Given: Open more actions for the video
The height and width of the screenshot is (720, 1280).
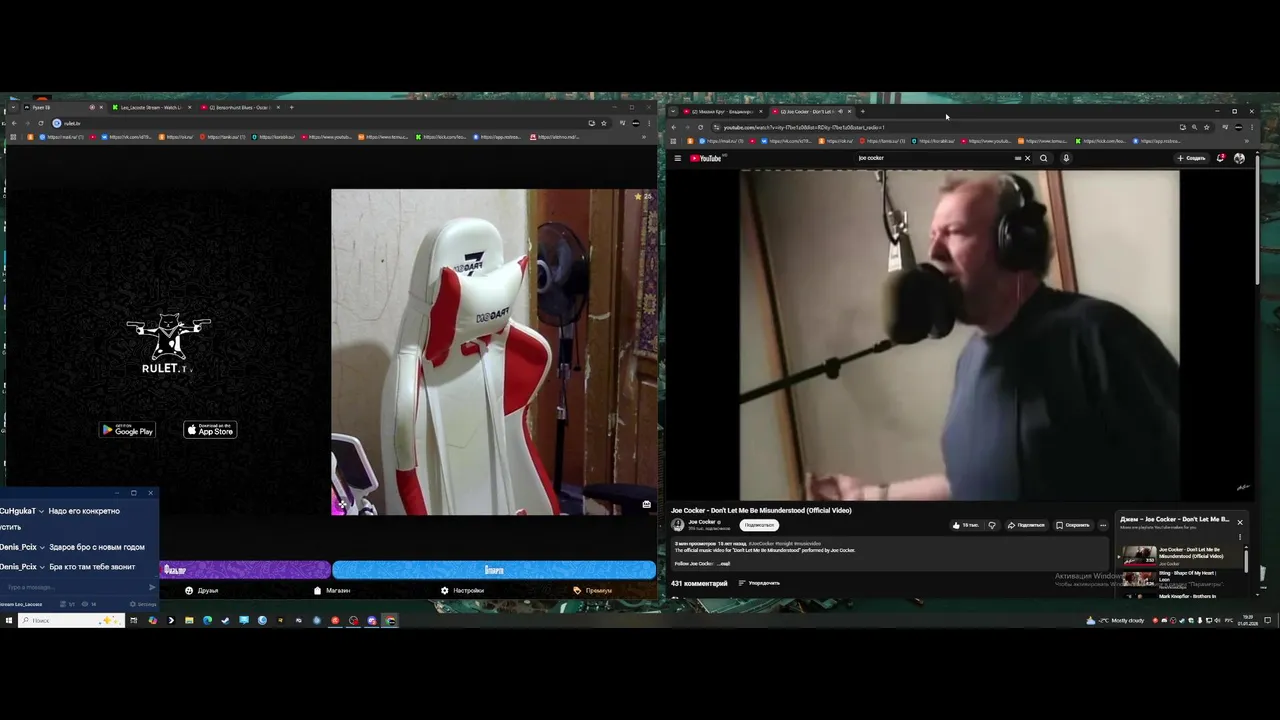Looking at the screenshot, I should [x=1103, y=525].
